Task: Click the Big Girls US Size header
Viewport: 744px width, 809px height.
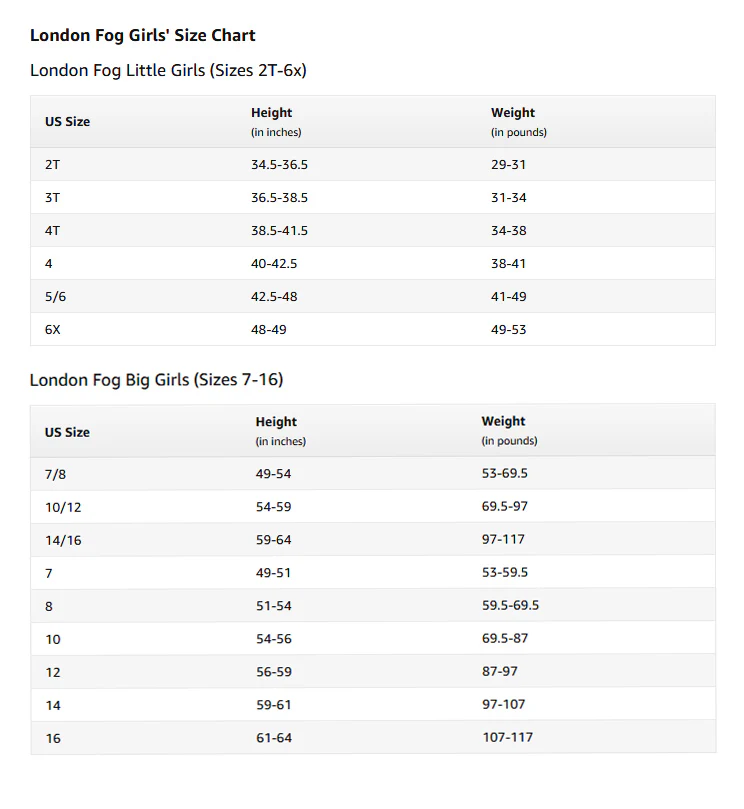Action: click(67, 432)
